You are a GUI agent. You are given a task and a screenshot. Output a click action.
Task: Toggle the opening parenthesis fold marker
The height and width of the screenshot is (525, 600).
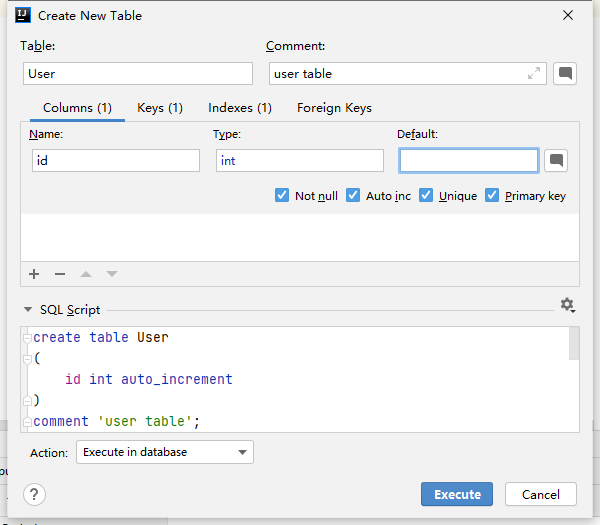coord(27,359)
